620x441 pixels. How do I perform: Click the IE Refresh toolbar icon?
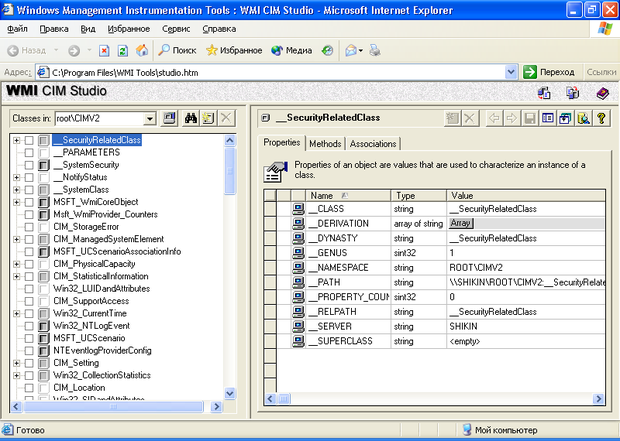(x=123, y=50)
